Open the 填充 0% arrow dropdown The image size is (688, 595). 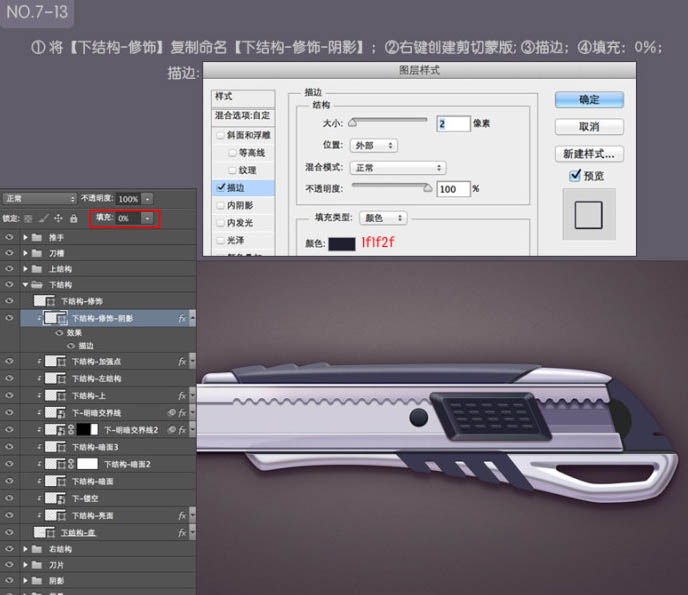tap(147, 218)
